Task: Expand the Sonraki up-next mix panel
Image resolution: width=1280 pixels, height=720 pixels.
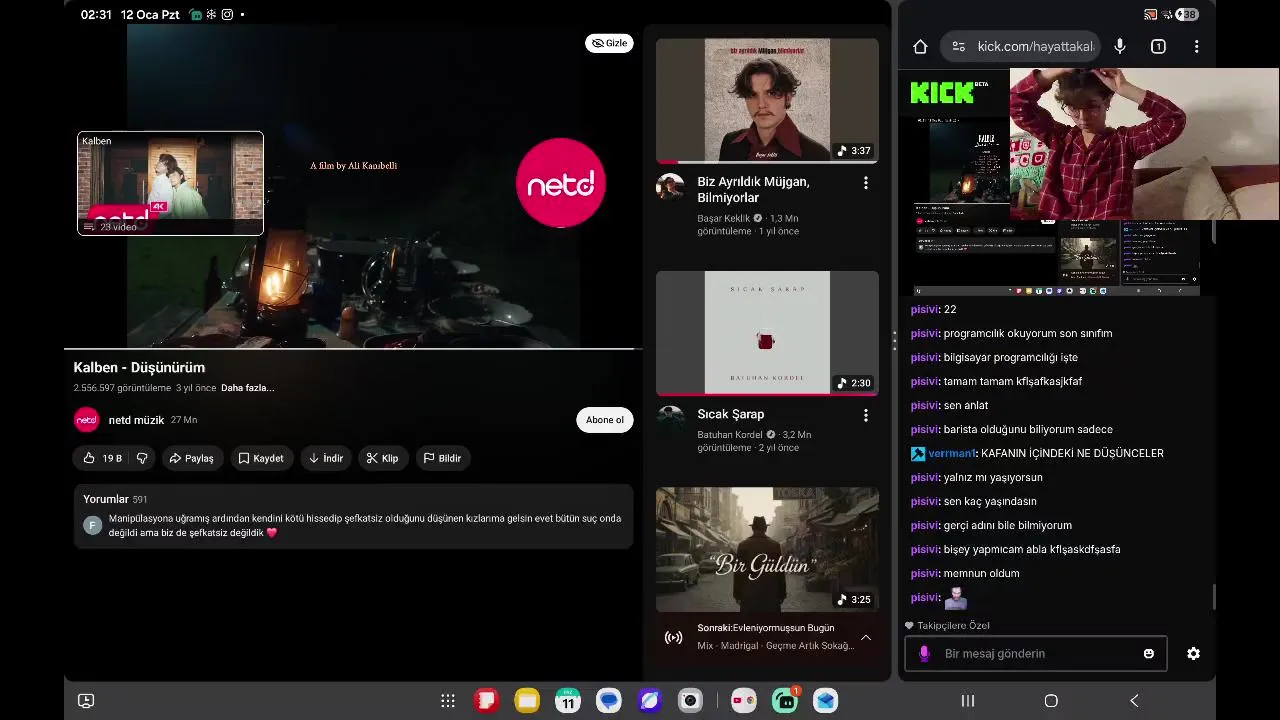Action: pos(866,638)
